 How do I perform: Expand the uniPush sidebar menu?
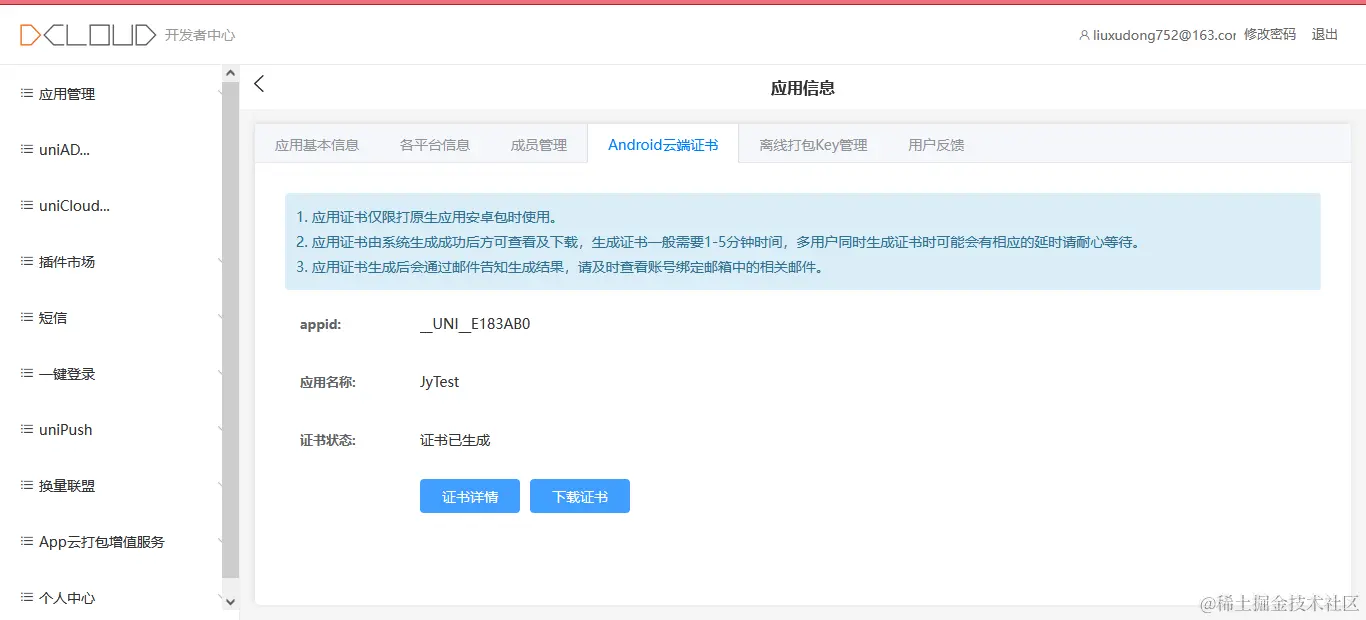point(110,430)
